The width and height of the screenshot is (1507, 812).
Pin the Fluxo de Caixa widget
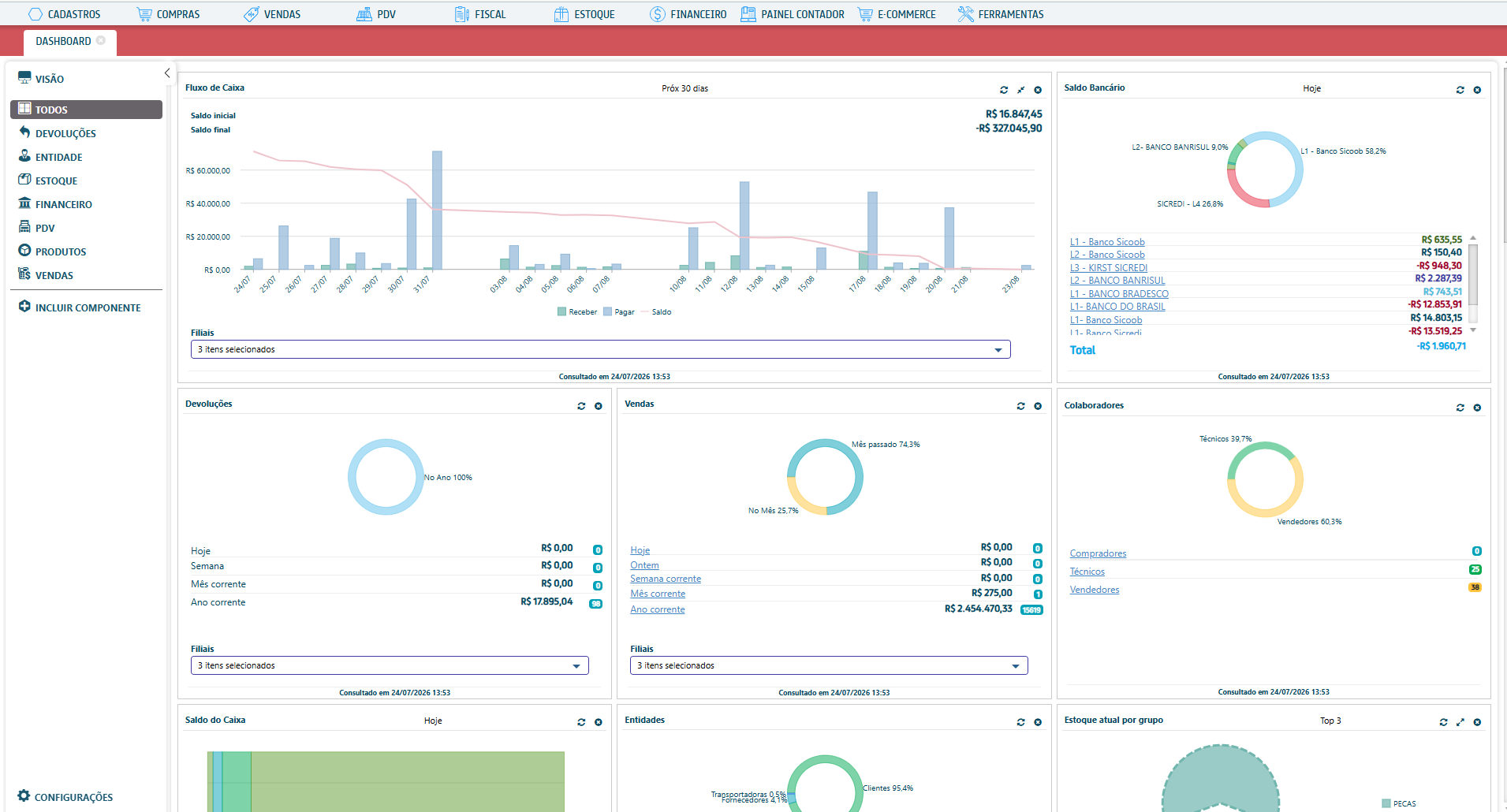coord(1020,90)
